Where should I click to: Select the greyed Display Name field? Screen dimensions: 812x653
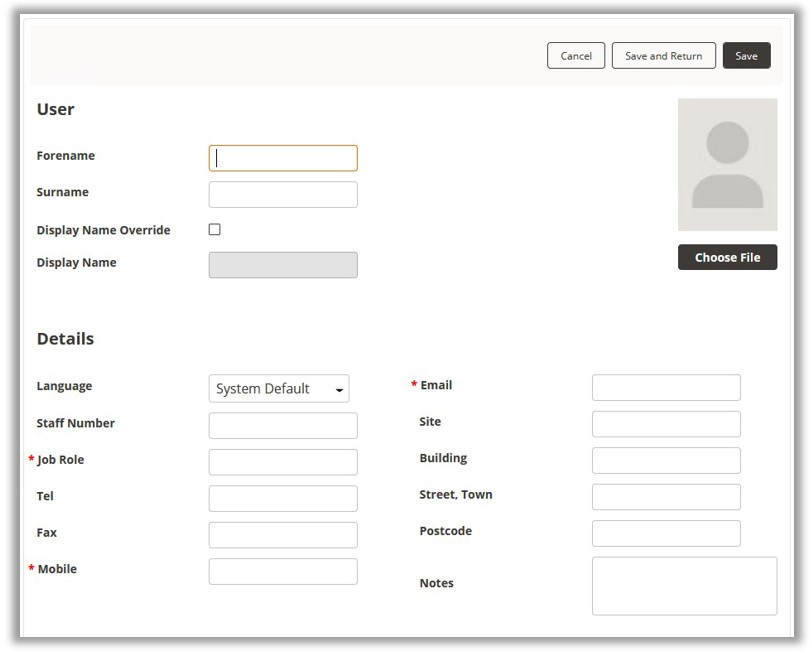tap(283, 265)
